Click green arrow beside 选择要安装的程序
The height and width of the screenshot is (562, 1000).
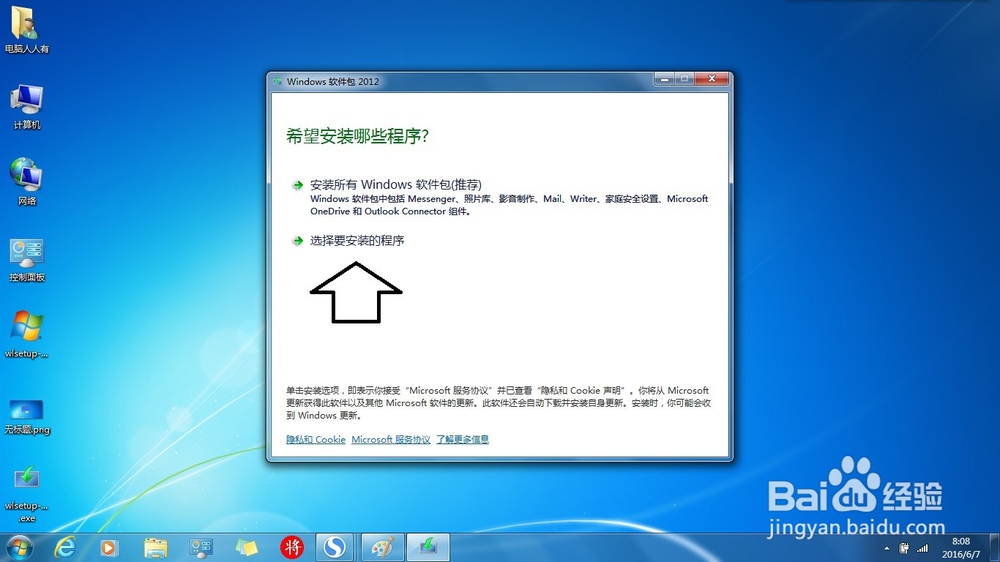(297, 240)
